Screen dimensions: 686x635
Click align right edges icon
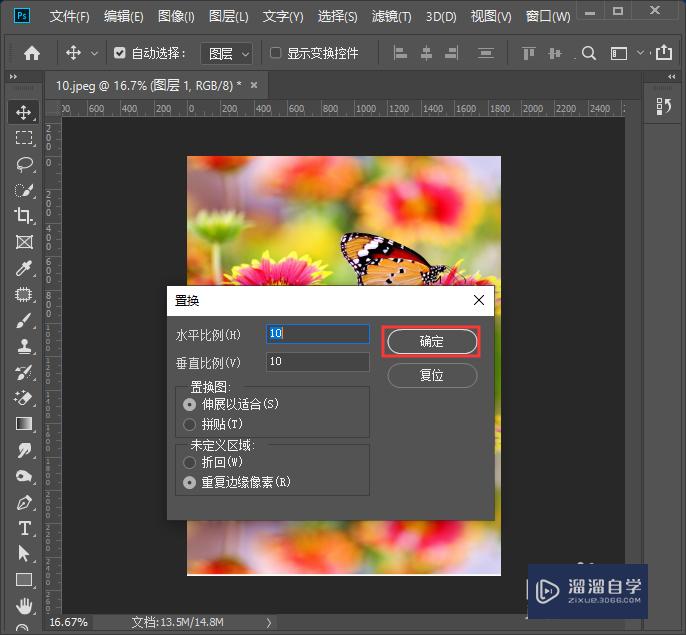(451, 53)
